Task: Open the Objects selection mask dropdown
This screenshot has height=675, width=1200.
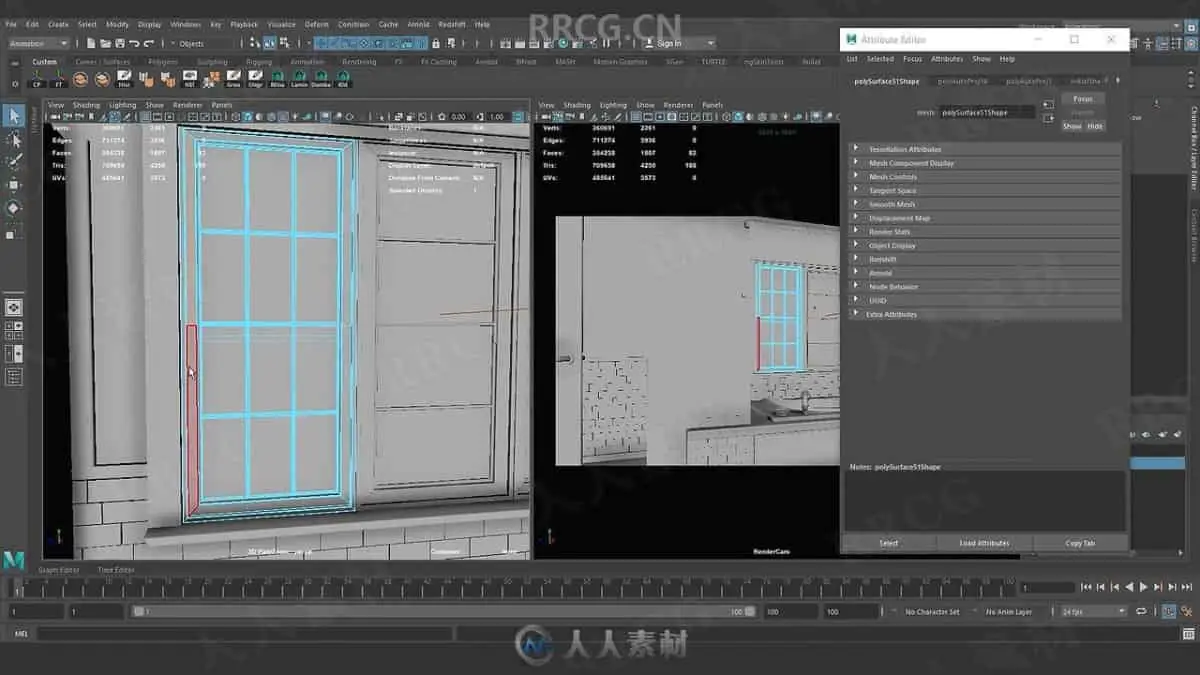Action: [203, 43]
